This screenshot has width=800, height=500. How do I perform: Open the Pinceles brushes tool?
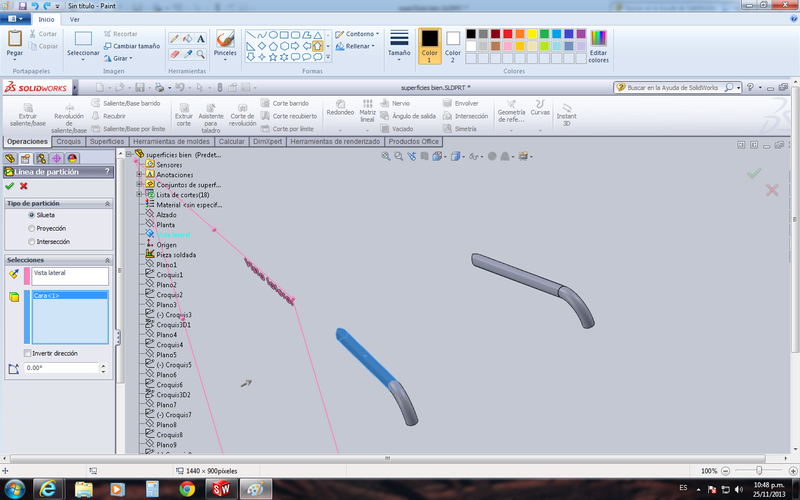(x=225, y=44)
